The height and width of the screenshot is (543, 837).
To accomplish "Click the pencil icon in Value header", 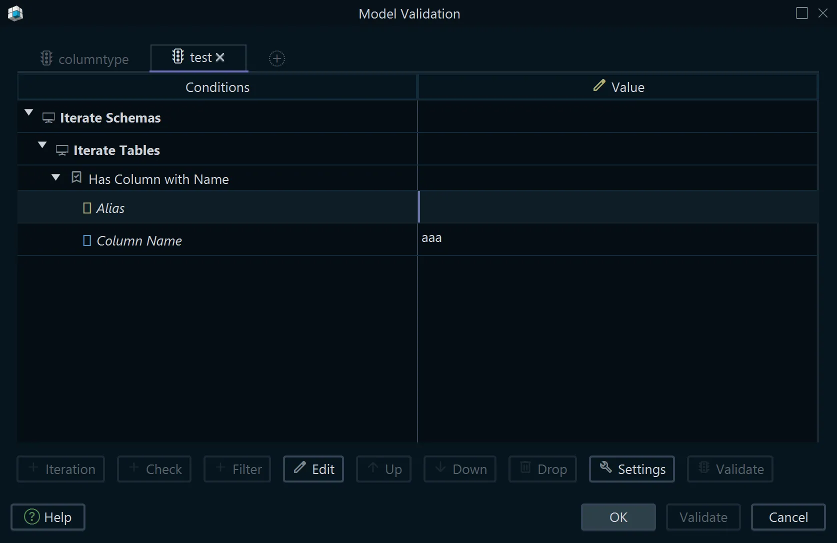I will coord(599,85).
